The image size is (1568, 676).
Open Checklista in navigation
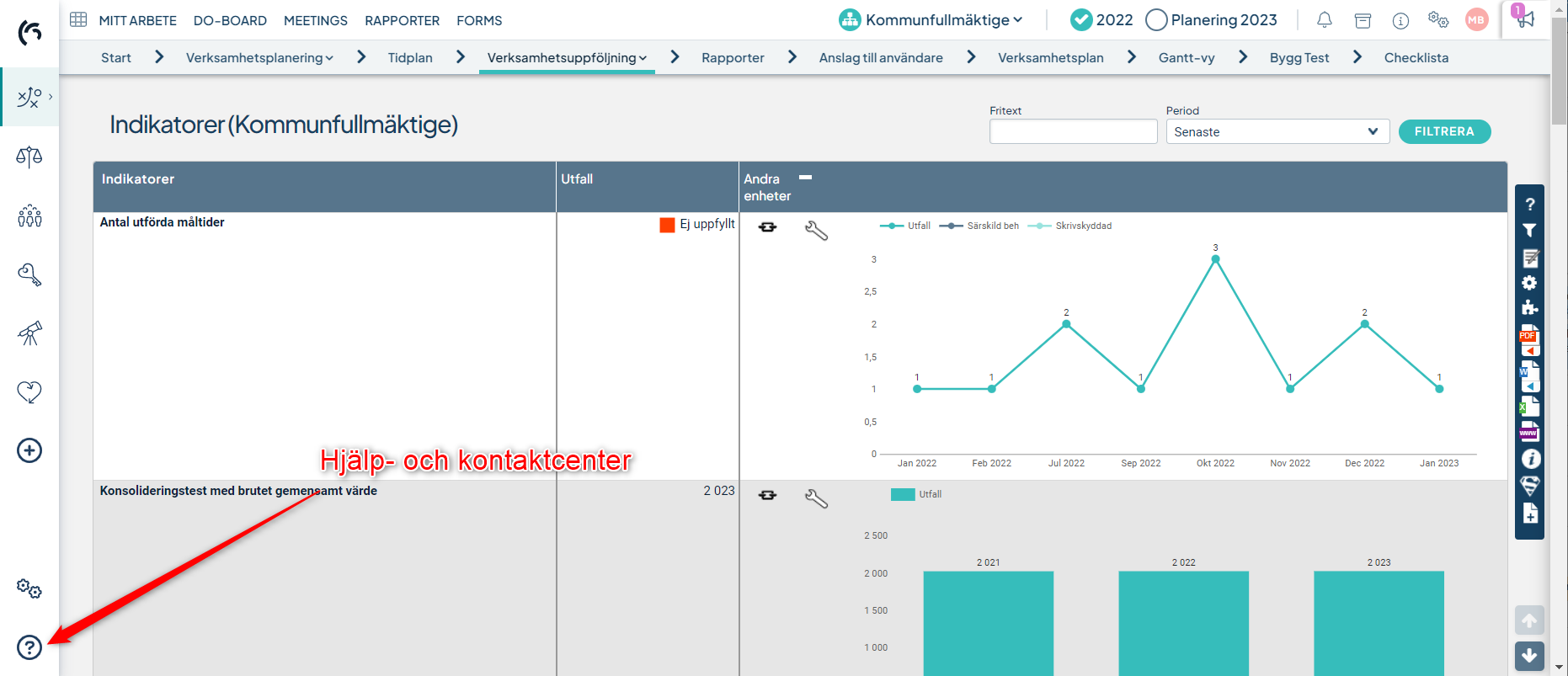tap(1416, 57)
